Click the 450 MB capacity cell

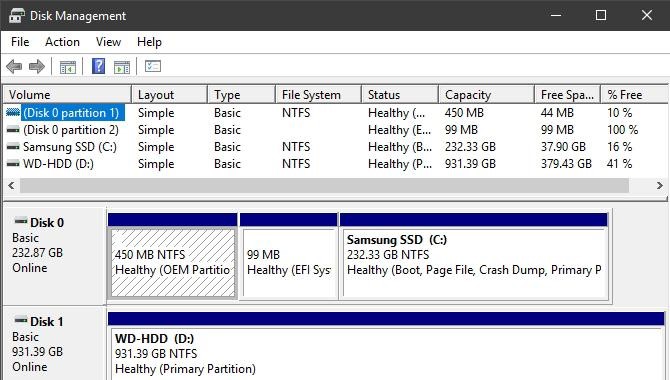tap(464, 113)
